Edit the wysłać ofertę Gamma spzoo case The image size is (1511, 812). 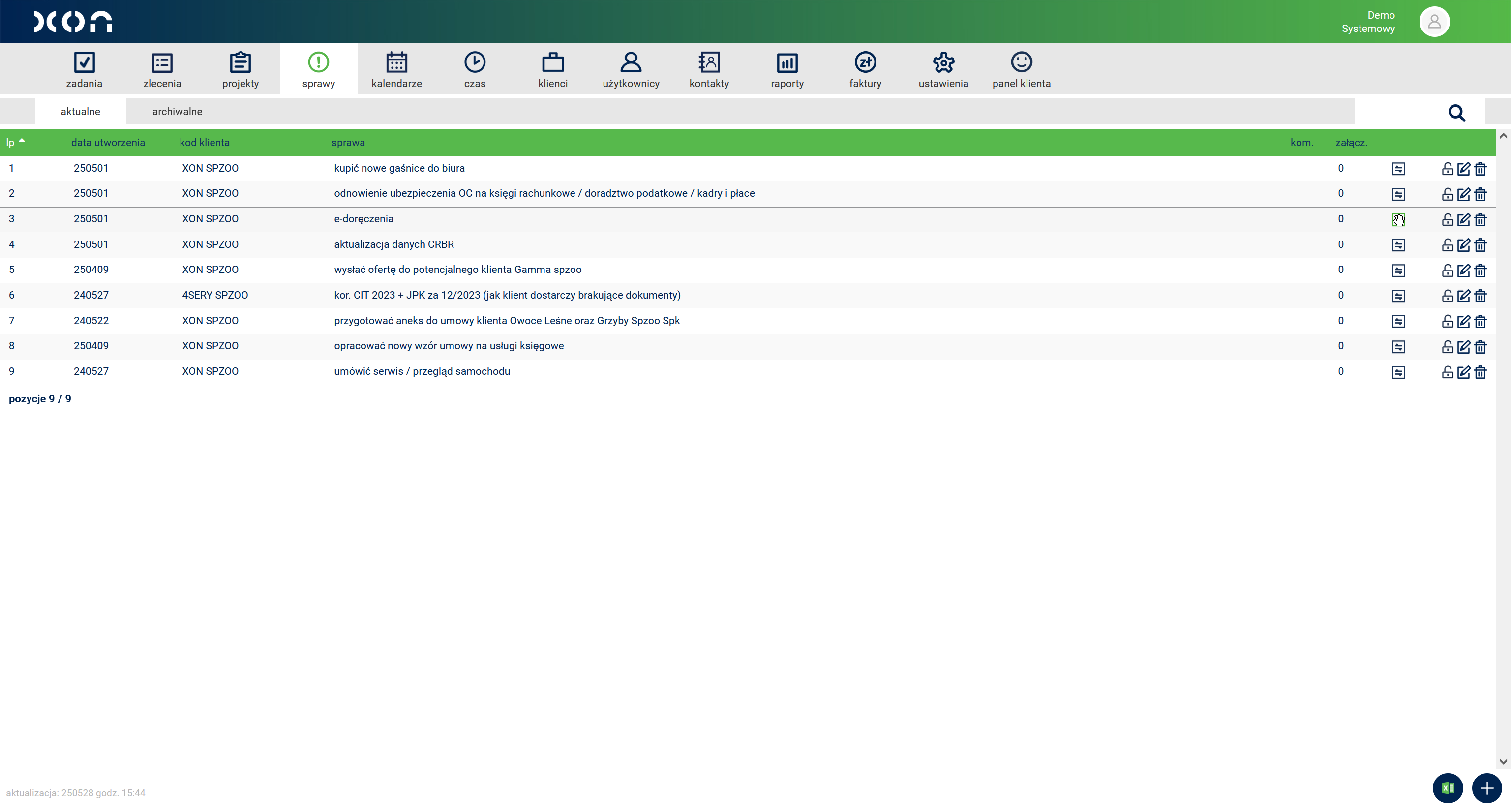tap(1463, 271)
